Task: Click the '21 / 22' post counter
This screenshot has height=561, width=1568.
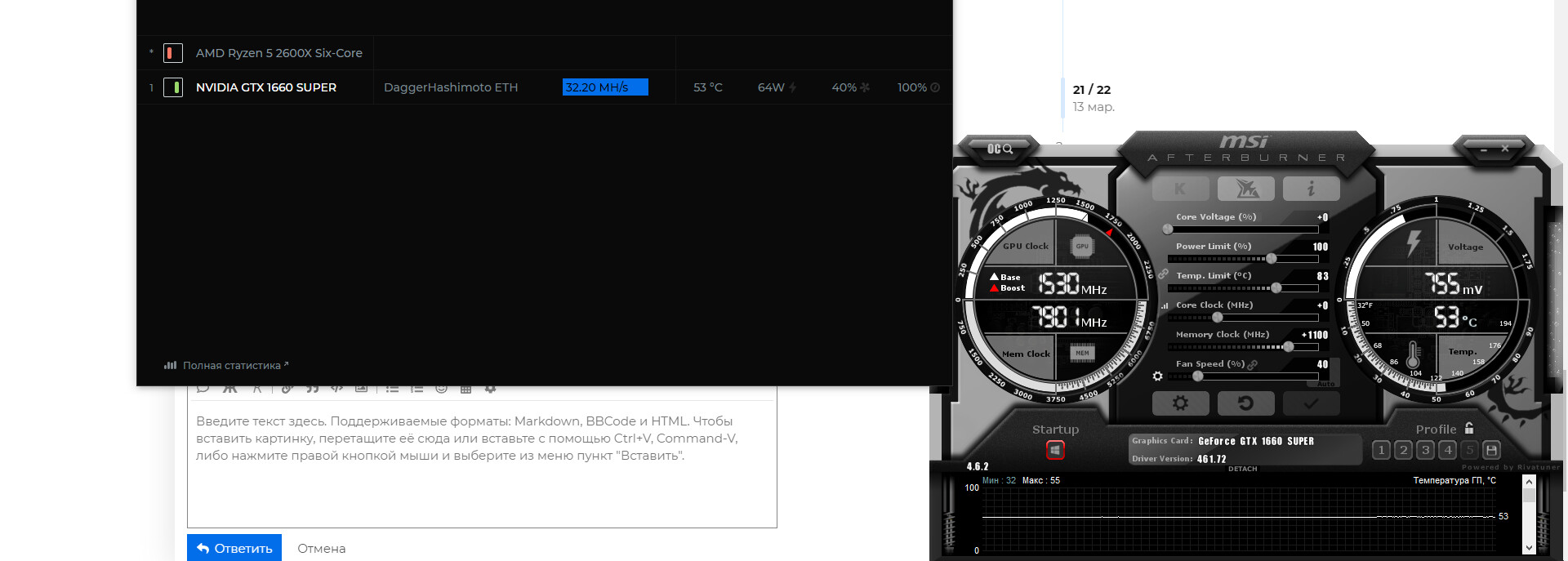Action: 1092,90
